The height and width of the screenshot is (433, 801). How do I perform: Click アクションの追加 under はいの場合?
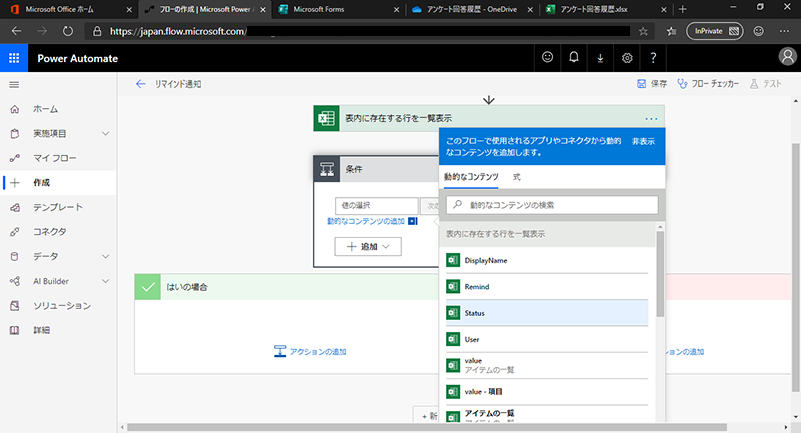pyautogui.click(x=310, y=351)
